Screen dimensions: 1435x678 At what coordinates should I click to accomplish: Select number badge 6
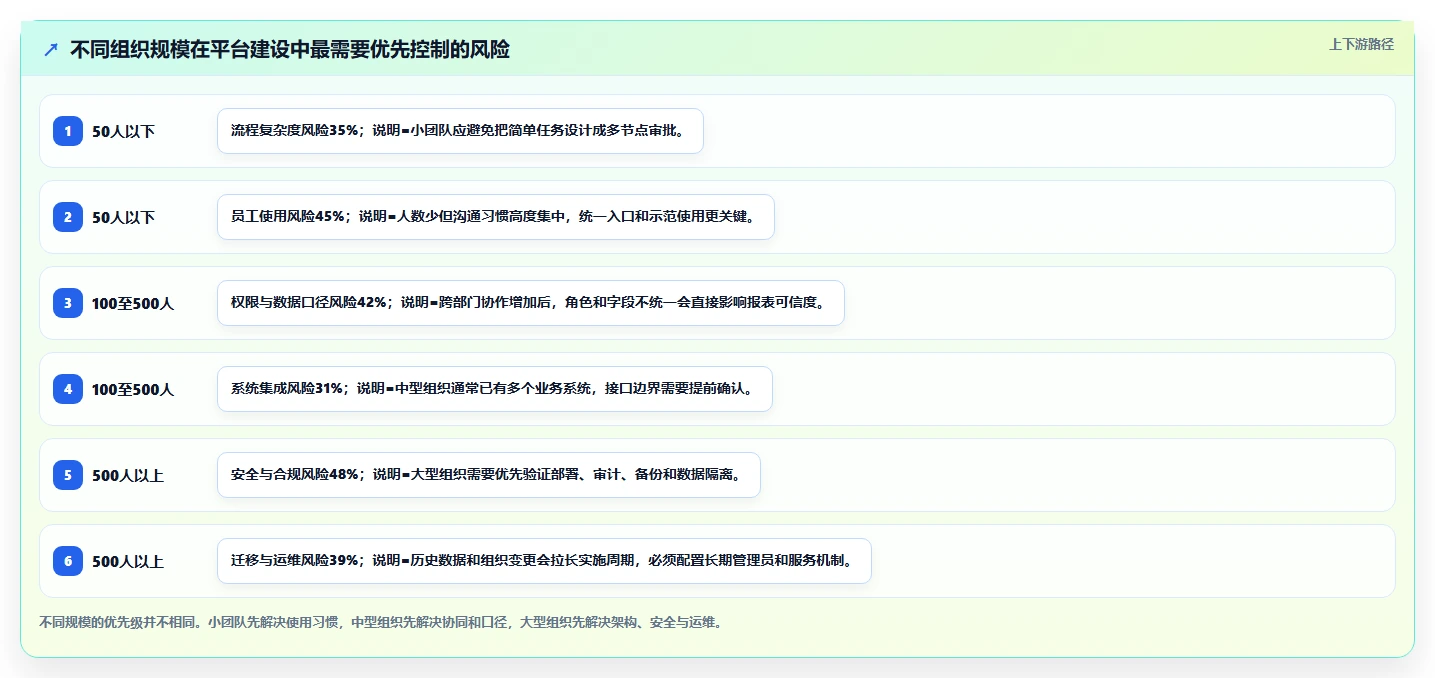click(x=68, y=560)
